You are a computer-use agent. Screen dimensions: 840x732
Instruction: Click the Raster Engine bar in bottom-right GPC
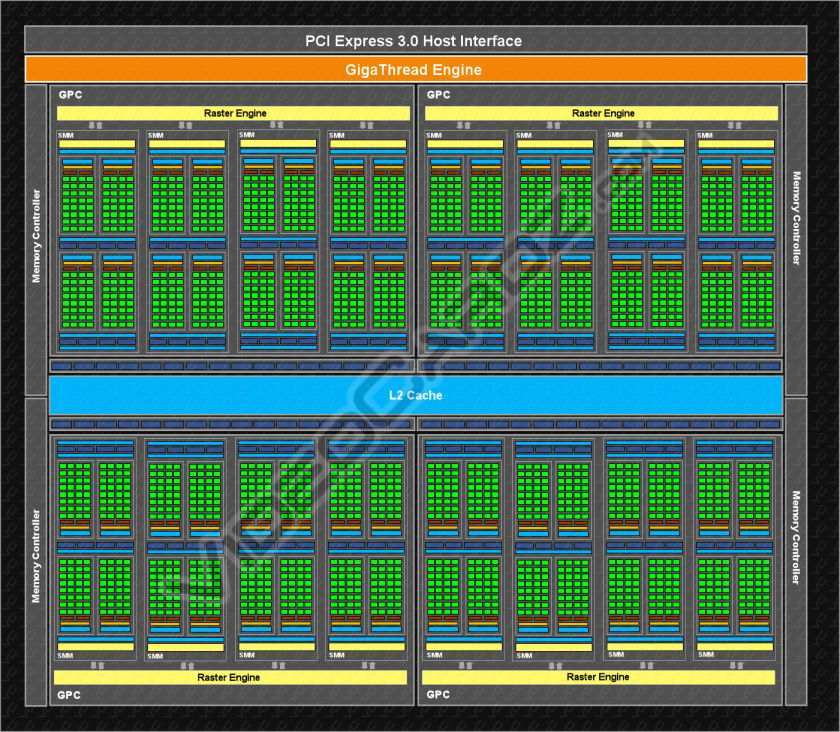(598, 677)
